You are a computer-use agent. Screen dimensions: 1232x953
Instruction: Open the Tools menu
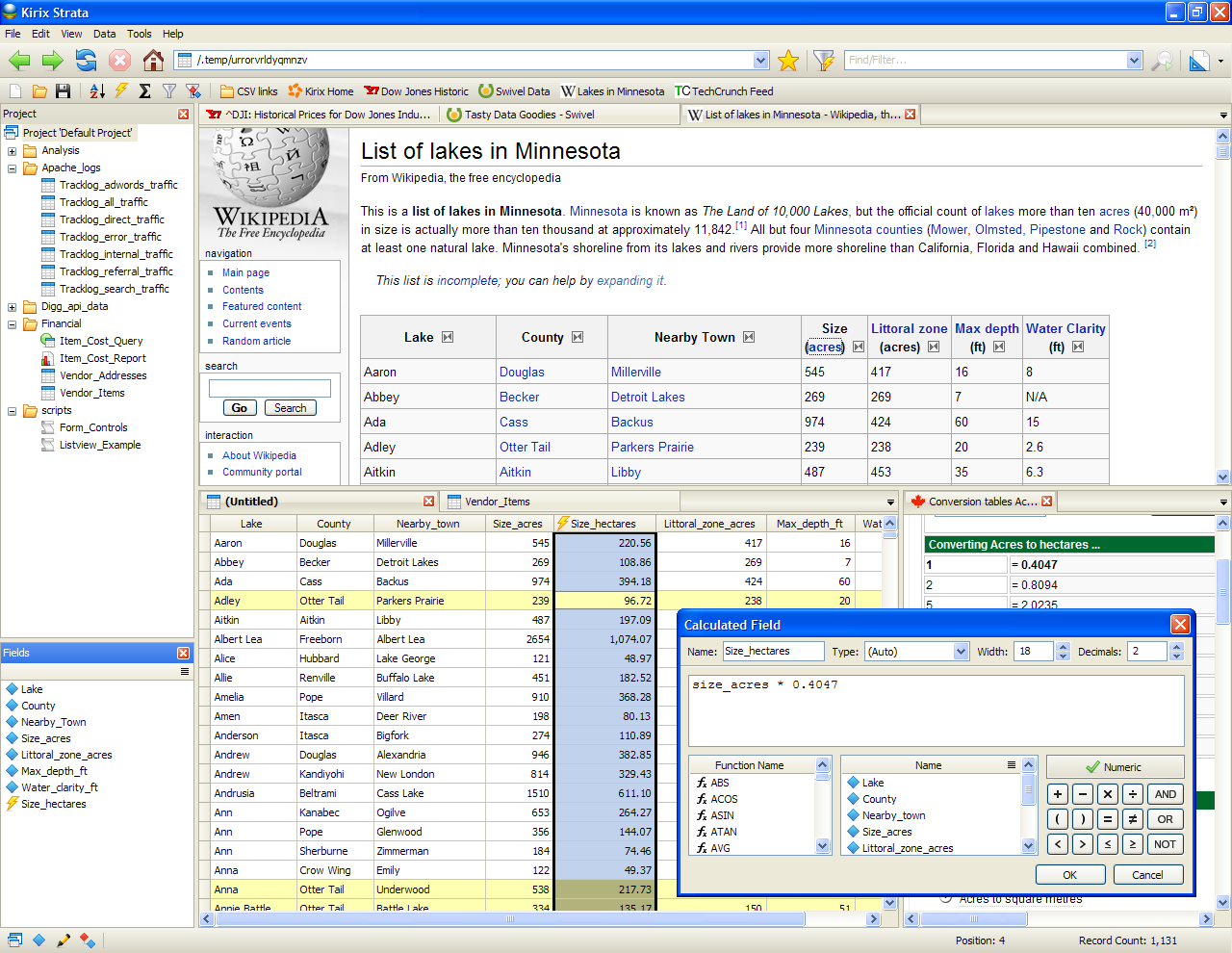click(x=140, y=34)
